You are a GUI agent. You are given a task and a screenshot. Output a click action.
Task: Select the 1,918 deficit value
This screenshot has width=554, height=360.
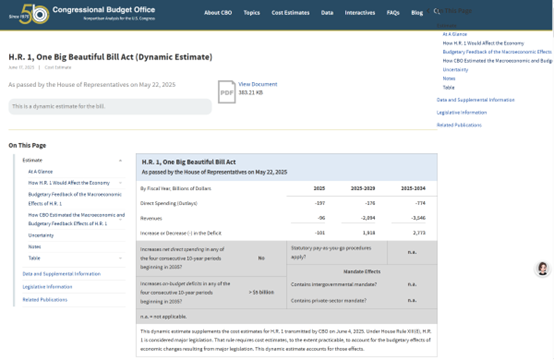click(x=369, y=233)
